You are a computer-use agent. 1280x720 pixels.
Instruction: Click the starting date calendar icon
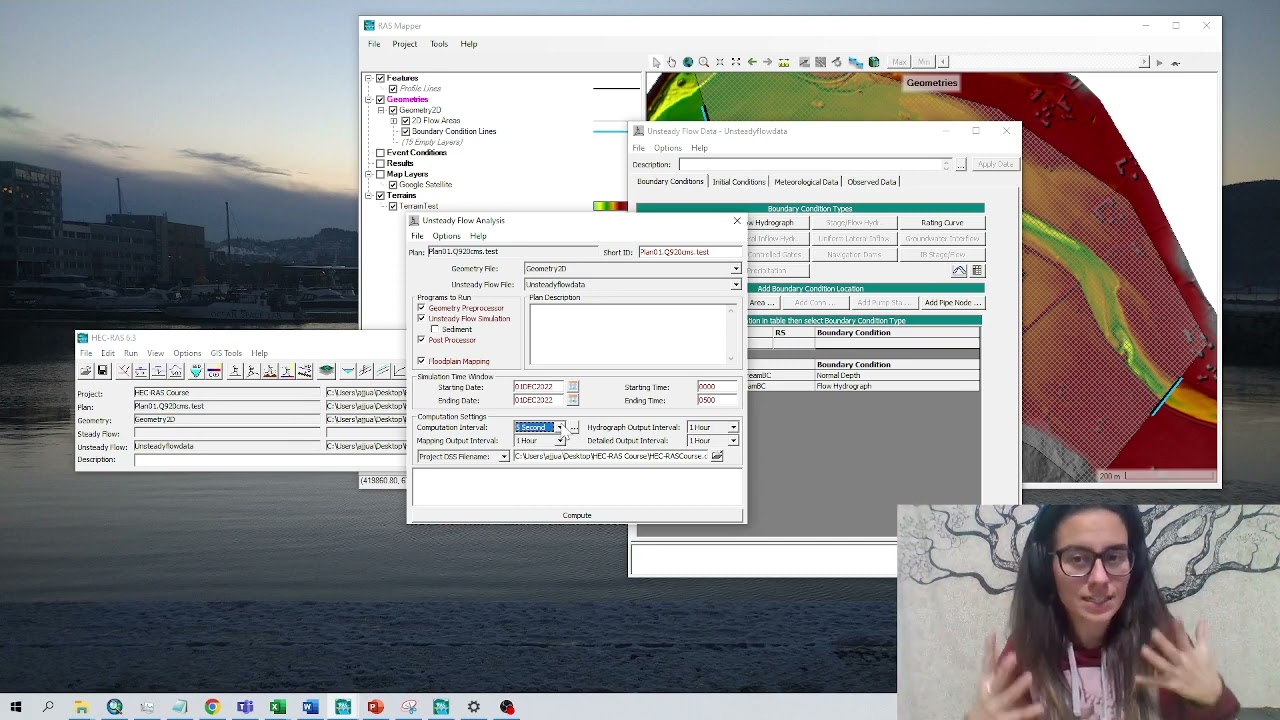pos(573,387)
